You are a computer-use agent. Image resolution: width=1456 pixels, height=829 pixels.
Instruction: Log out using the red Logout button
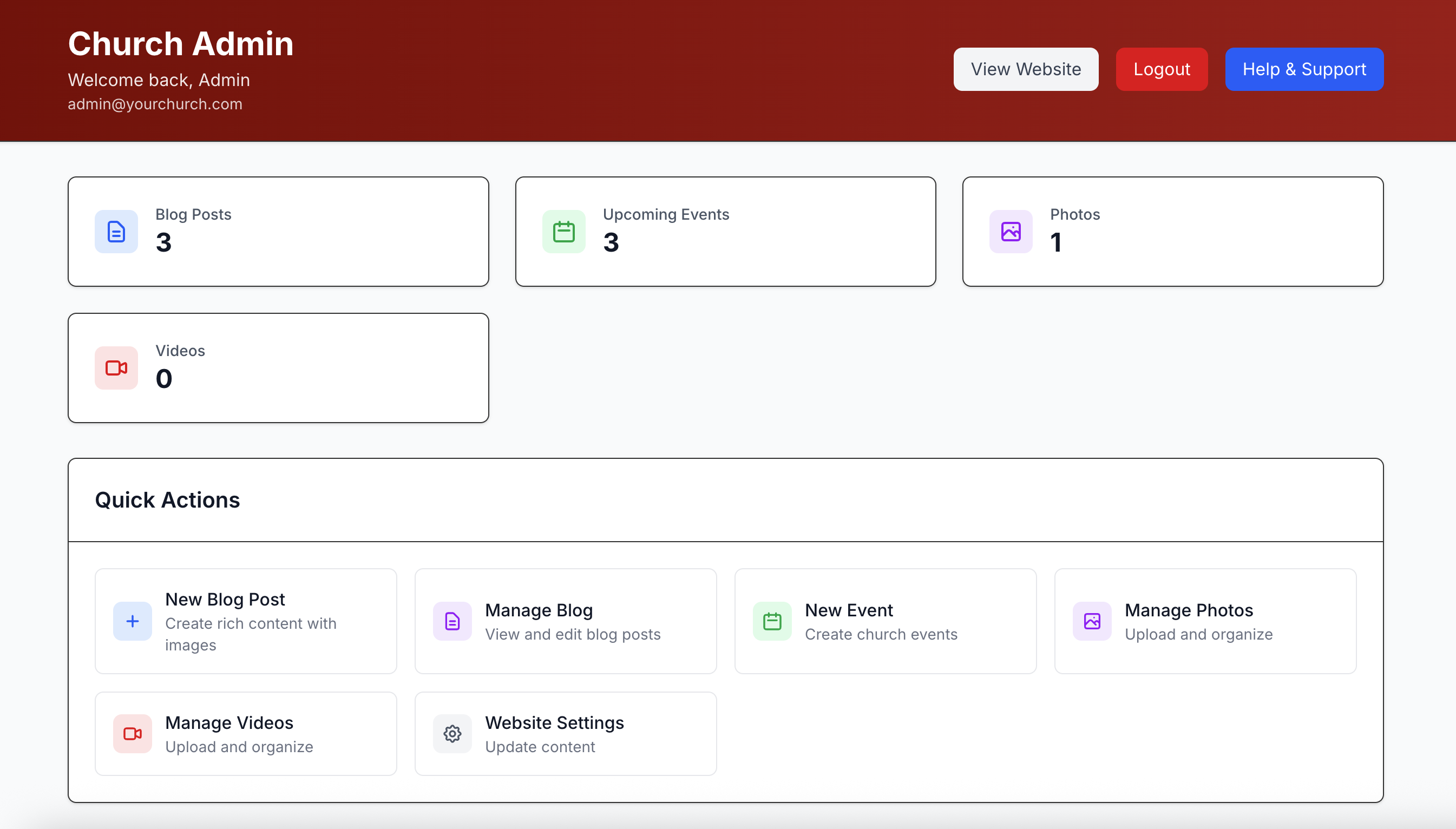click(1162, 69)
